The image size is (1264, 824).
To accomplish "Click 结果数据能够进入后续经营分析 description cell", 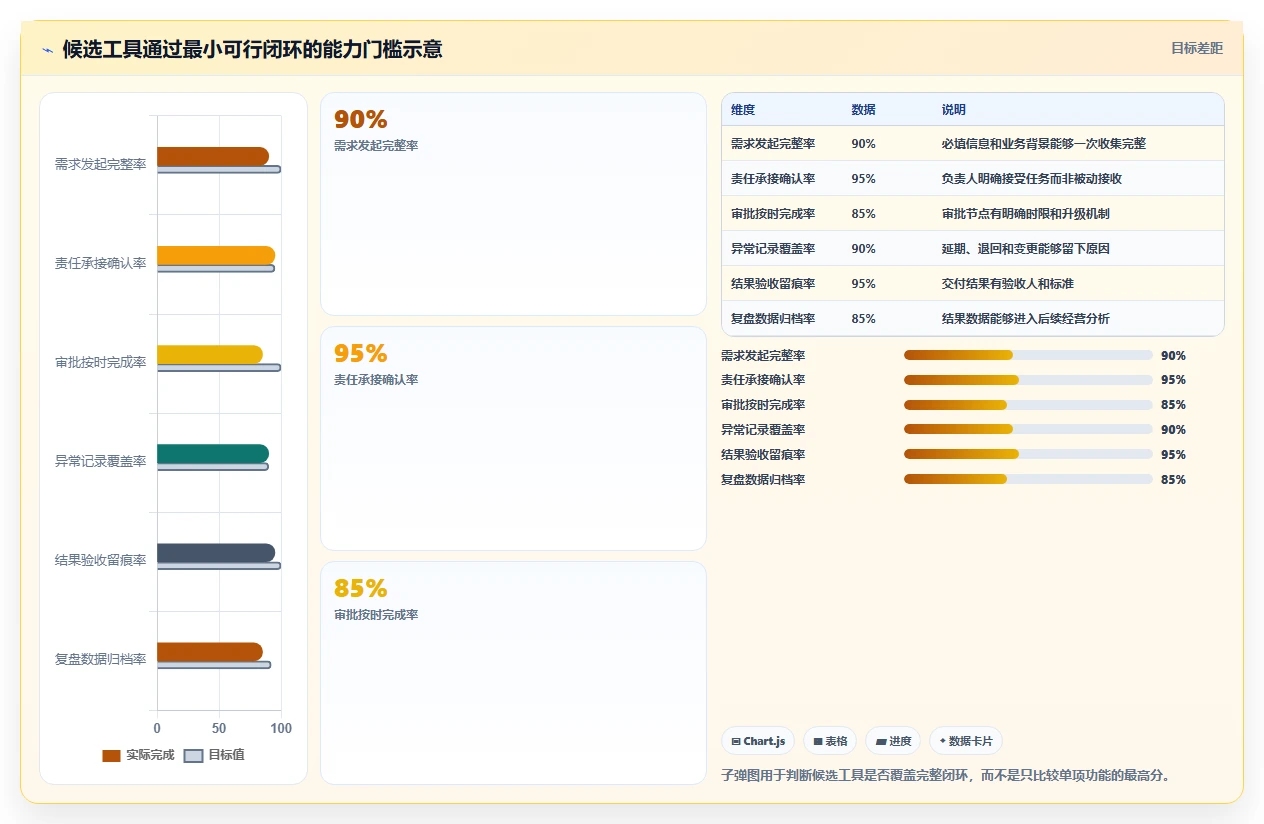I will (x=1025, y=319).
